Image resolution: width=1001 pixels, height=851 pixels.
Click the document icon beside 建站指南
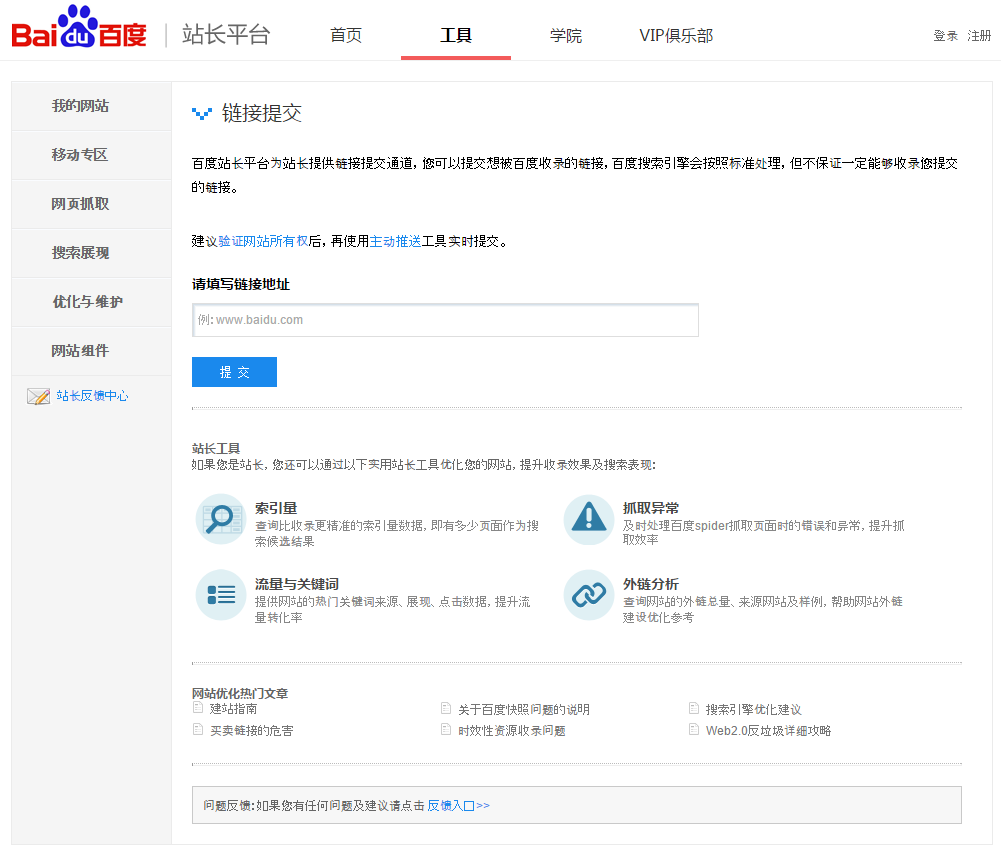tap(196, 708)
